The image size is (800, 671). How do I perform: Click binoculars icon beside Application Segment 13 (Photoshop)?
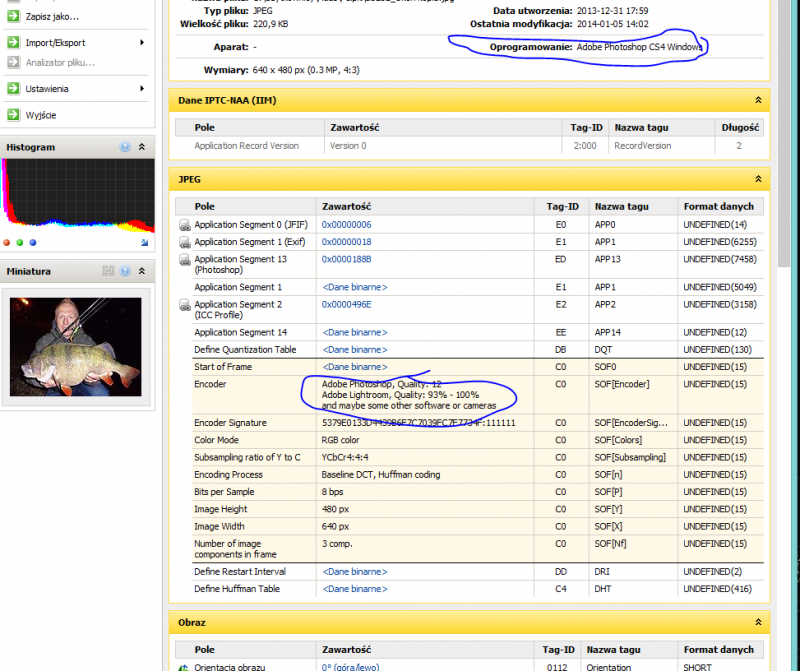pyautogui.click(x=185, y=260)
